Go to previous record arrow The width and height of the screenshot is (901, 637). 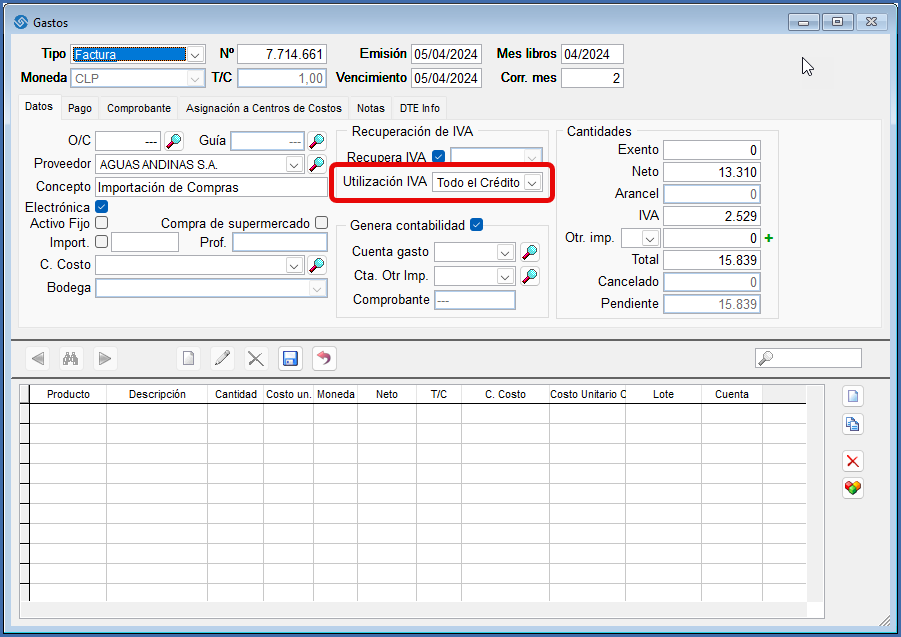click(x=38, y=359)
